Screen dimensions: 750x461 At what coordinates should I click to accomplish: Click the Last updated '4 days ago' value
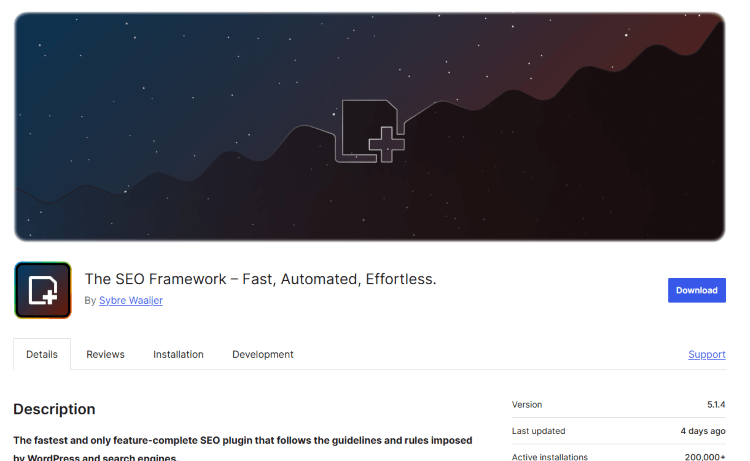click(x=703, y=431)
